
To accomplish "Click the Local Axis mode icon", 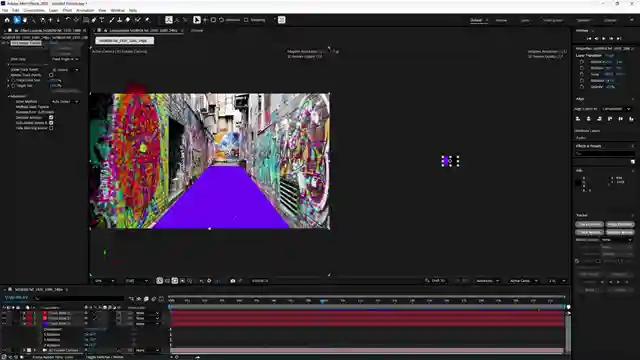I will click(169, 20).
